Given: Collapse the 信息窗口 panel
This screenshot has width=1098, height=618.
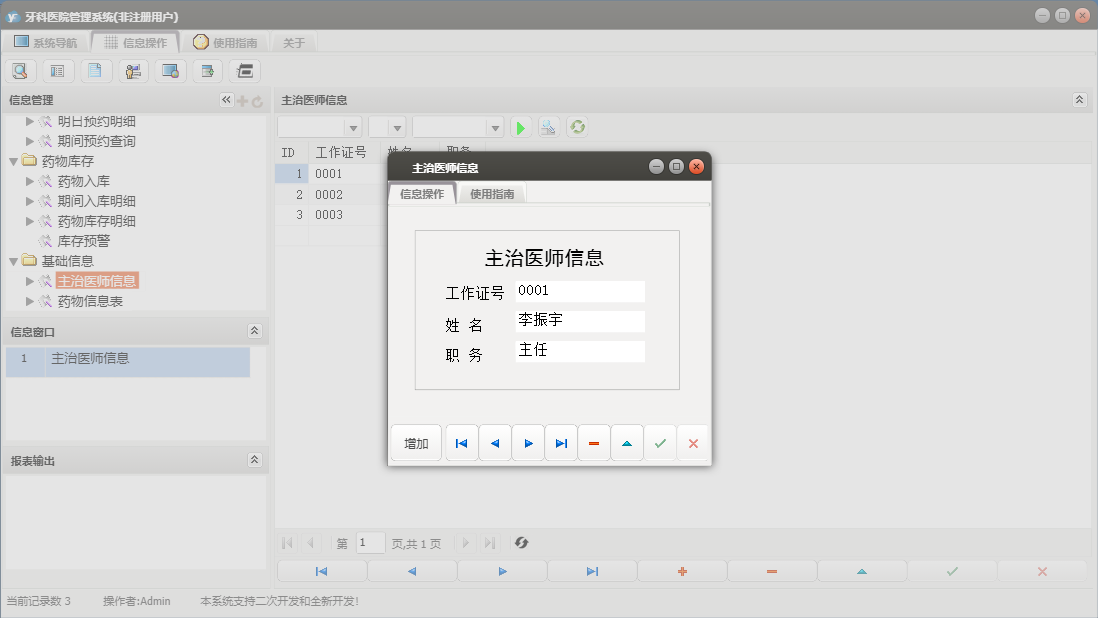Looking at the screenshot, I should pyautogui.click(x=256, y=330).
